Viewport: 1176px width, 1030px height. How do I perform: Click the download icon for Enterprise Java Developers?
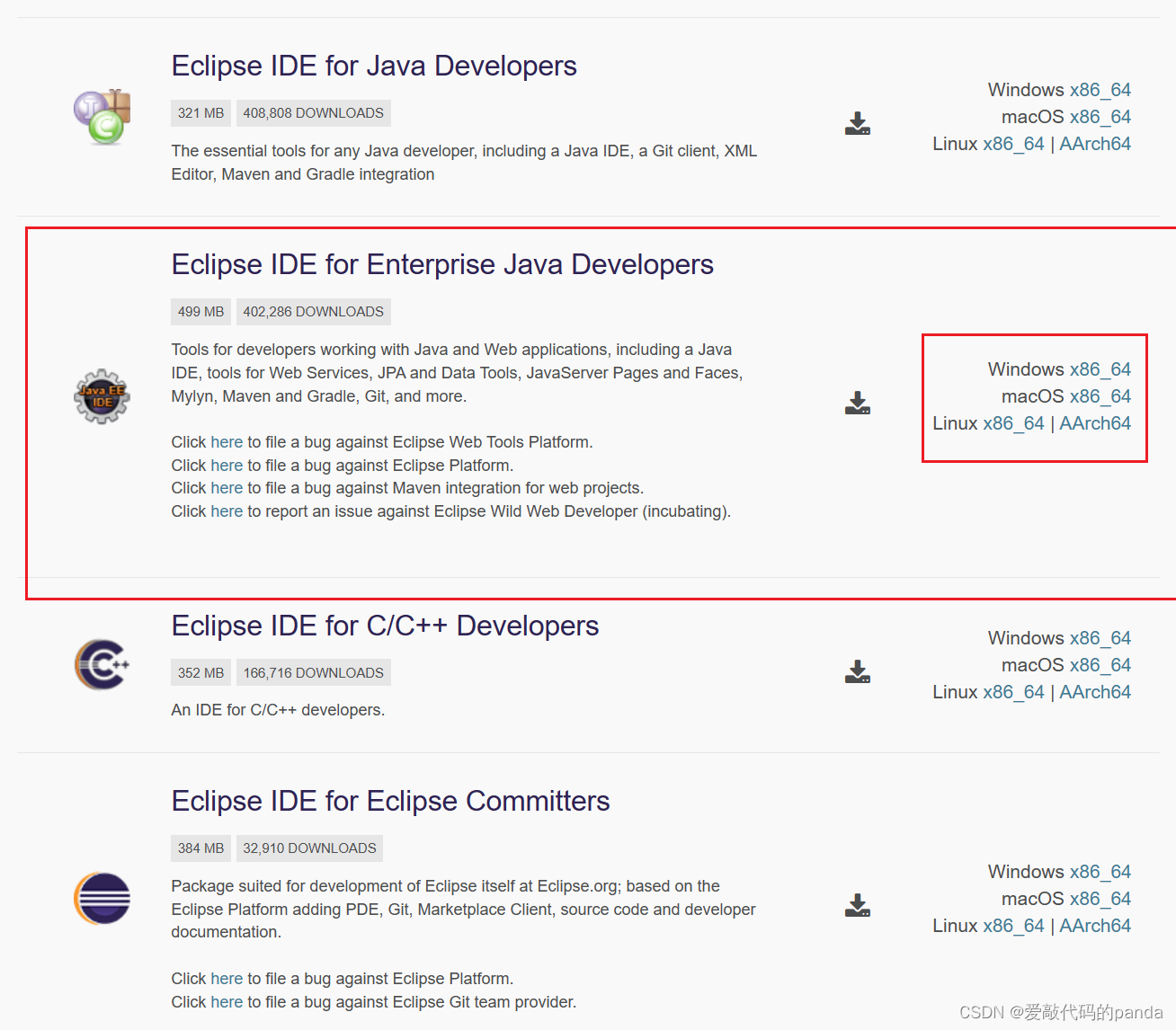coord(858,403)
